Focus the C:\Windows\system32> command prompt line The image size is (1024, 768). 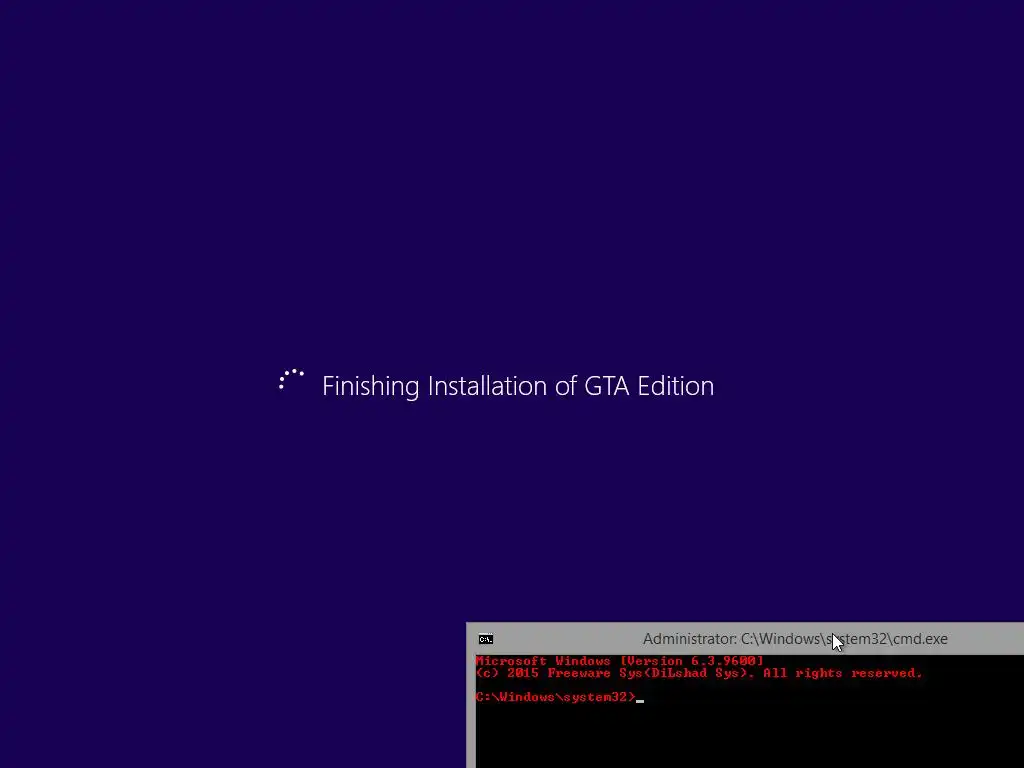click(560, 697)
